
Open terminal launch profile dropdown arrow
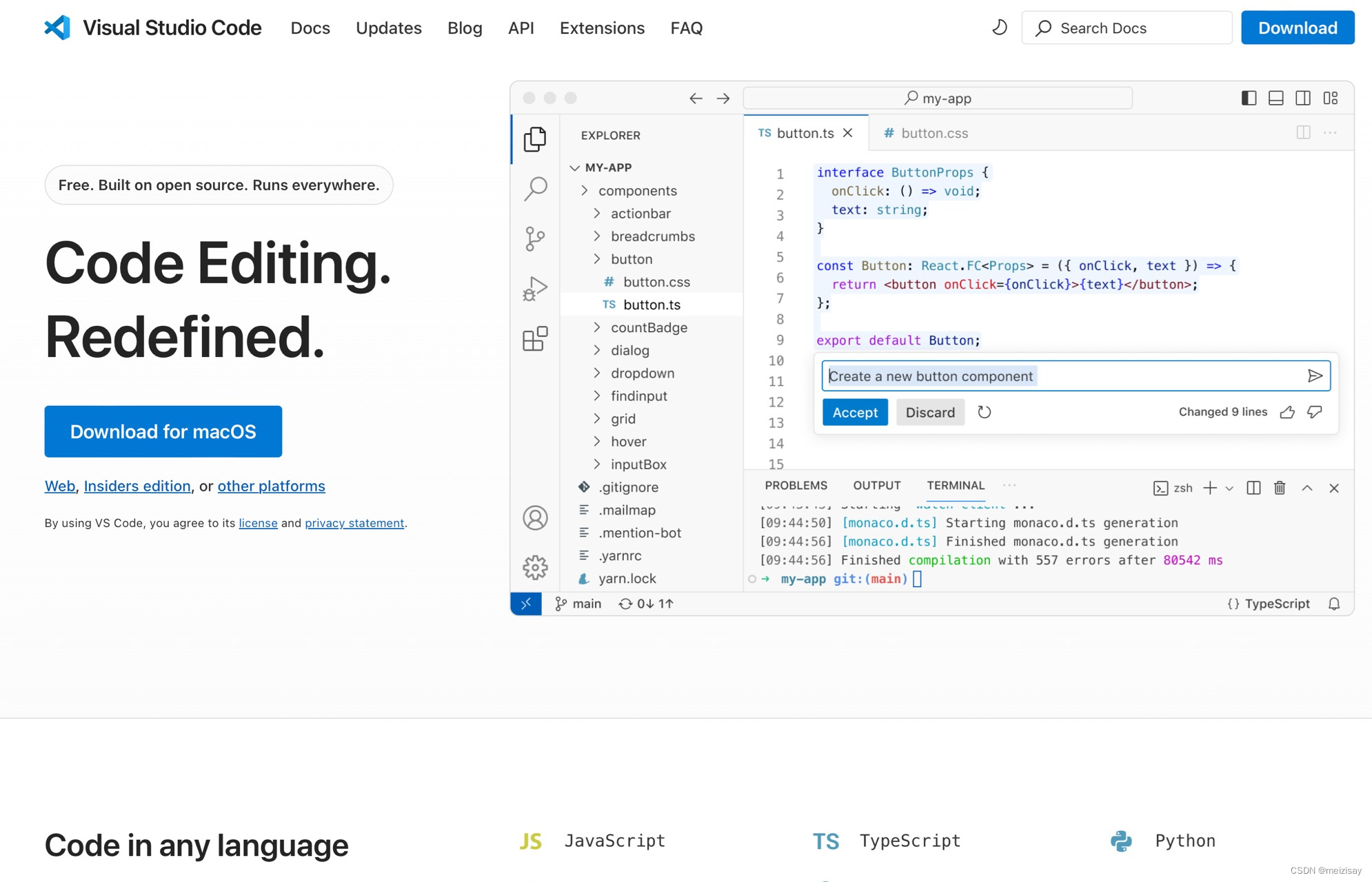coord(1229,488)
